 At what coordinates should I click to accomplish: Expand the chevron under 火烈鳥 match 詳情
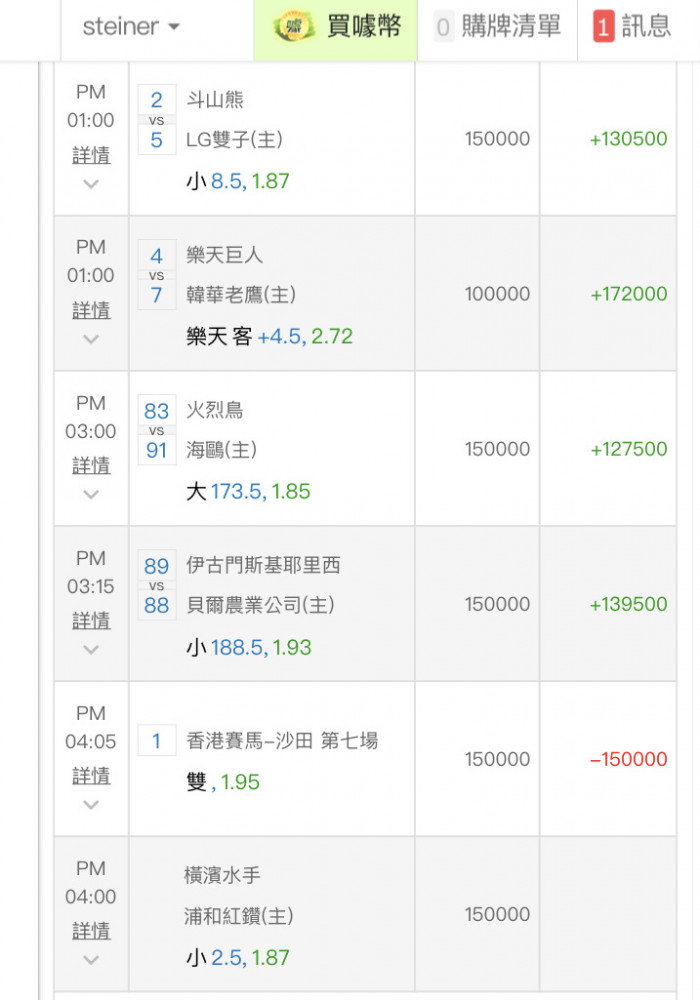coord(91,494)
